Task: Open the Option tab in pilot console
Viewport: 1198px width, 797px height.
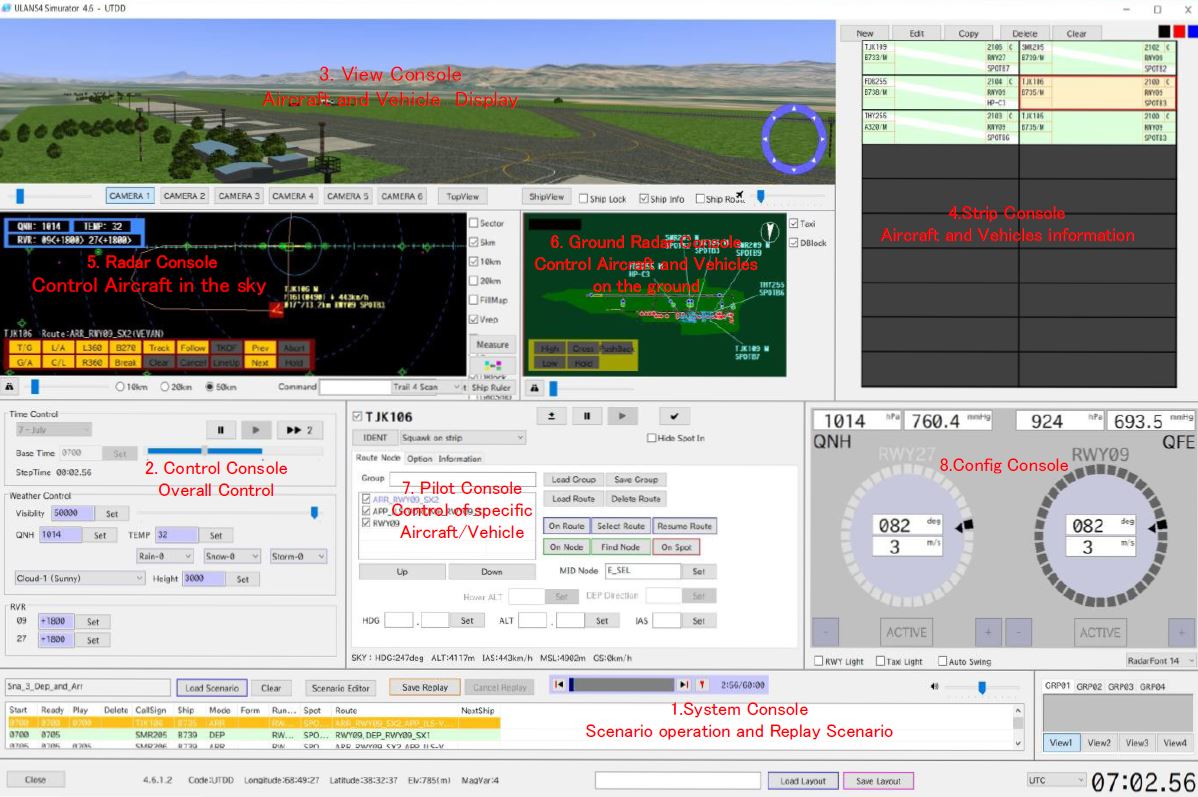Action: pyautogui.click(x=419, y=458)
